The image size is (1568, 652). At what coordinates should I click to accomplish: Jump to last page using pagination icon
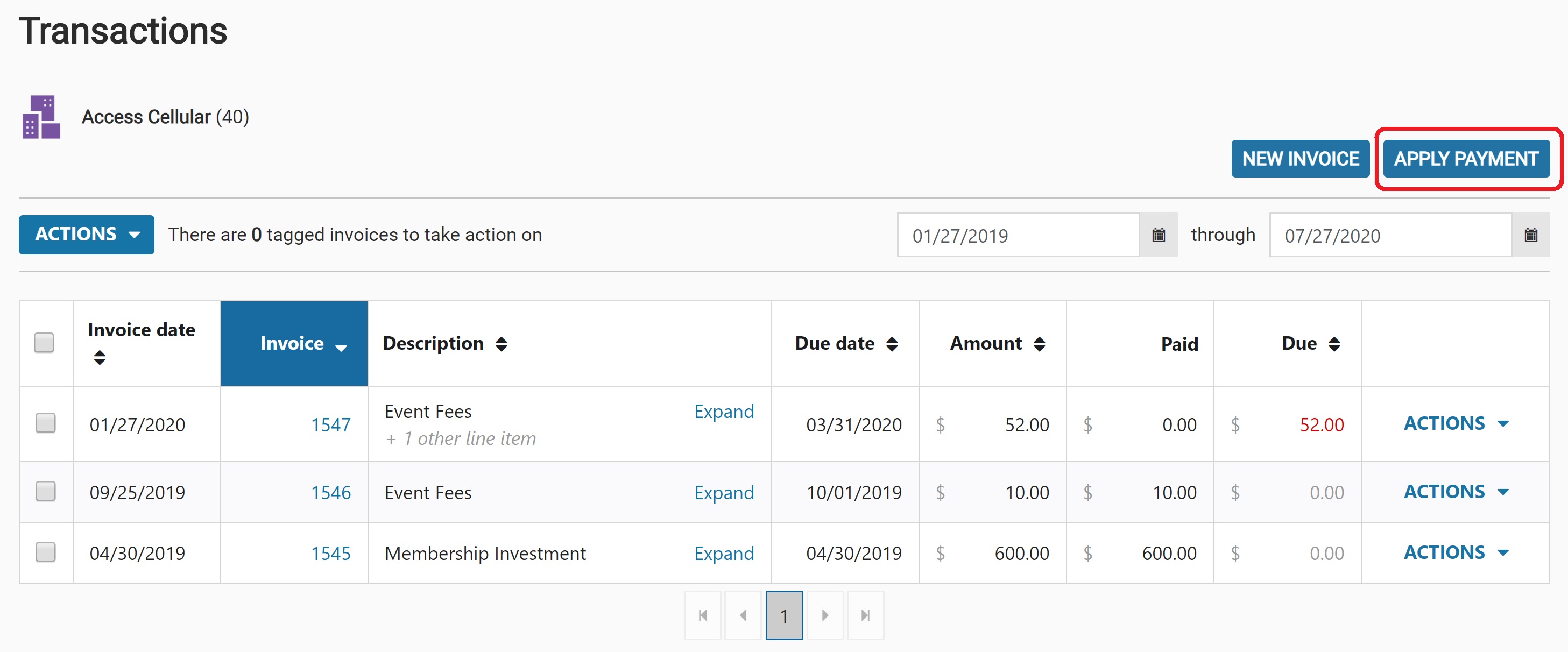(865, 615)
